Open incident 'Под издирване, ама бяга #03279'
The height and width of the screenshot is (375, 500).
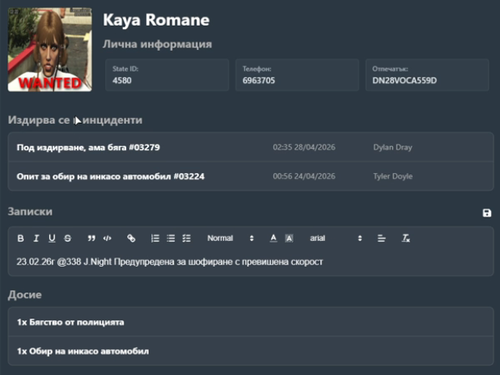point(251,147)
